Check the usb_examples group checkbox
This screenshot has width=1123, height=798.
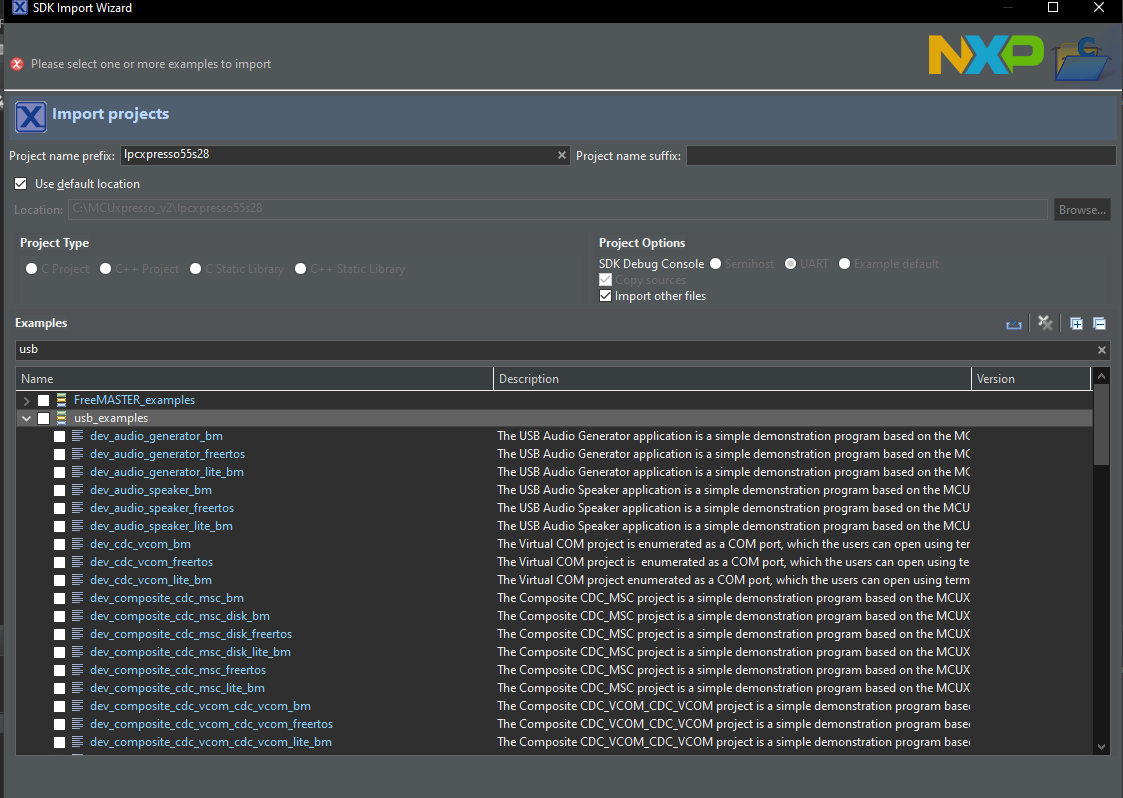coord(44,418)
